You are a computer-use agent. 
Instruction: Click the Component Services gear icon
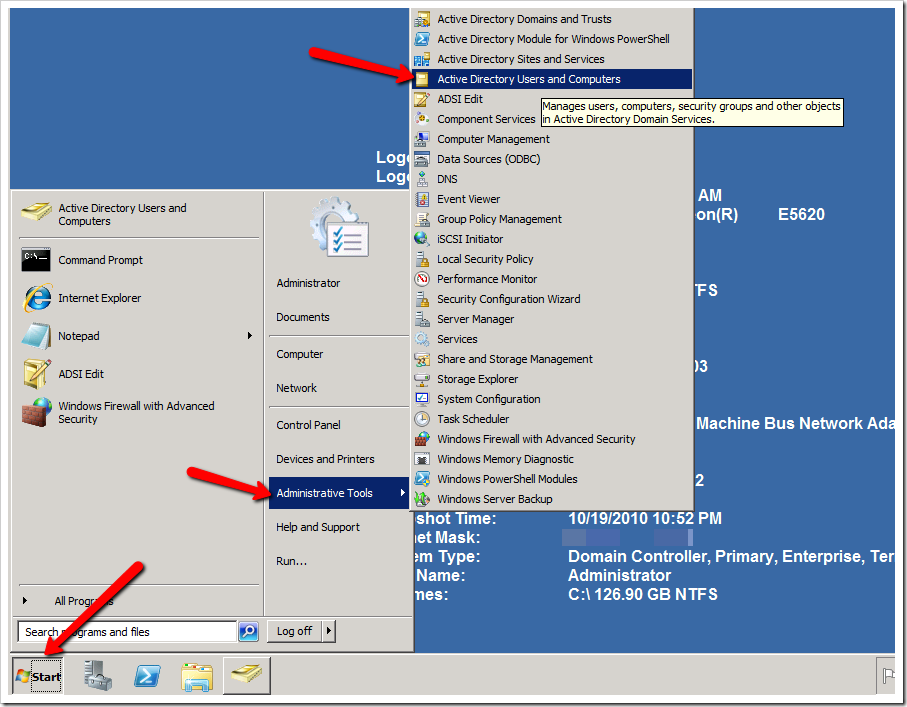pyautogui.click(x=422, y=119)
